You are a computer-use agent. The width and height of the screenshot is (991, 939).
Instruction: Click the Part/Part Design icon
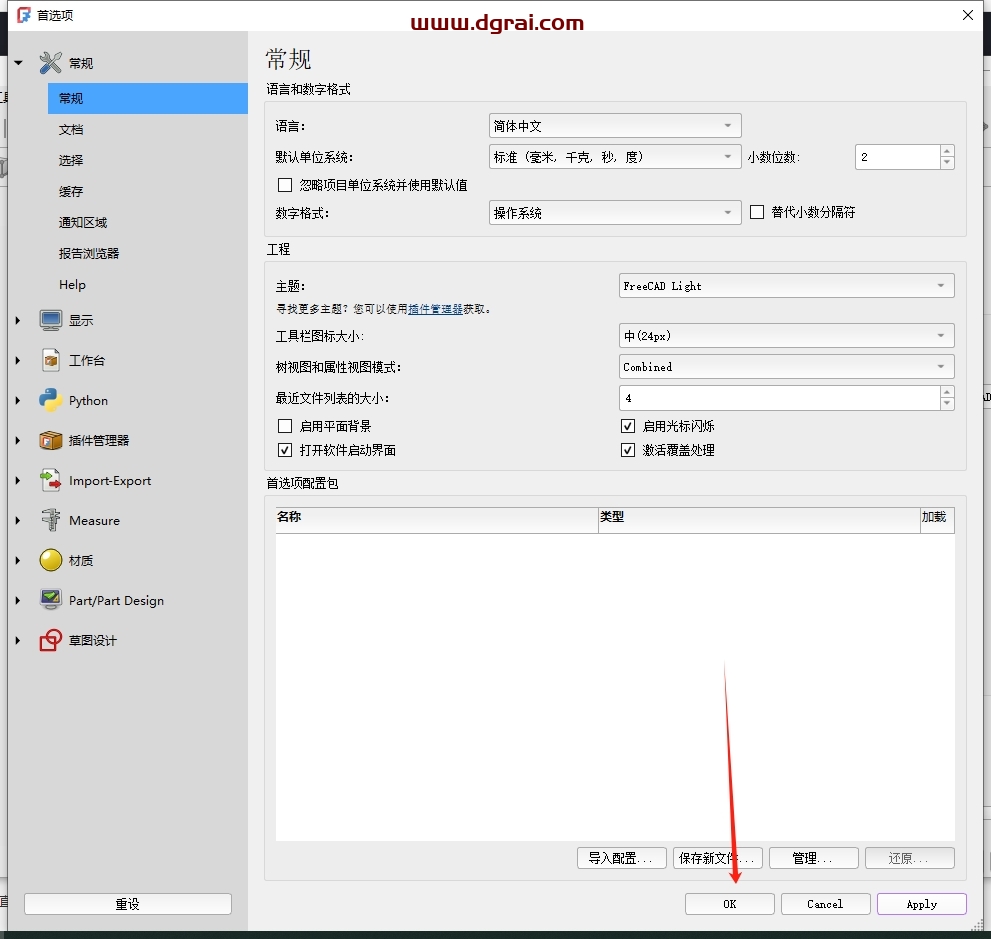point(51,600)
